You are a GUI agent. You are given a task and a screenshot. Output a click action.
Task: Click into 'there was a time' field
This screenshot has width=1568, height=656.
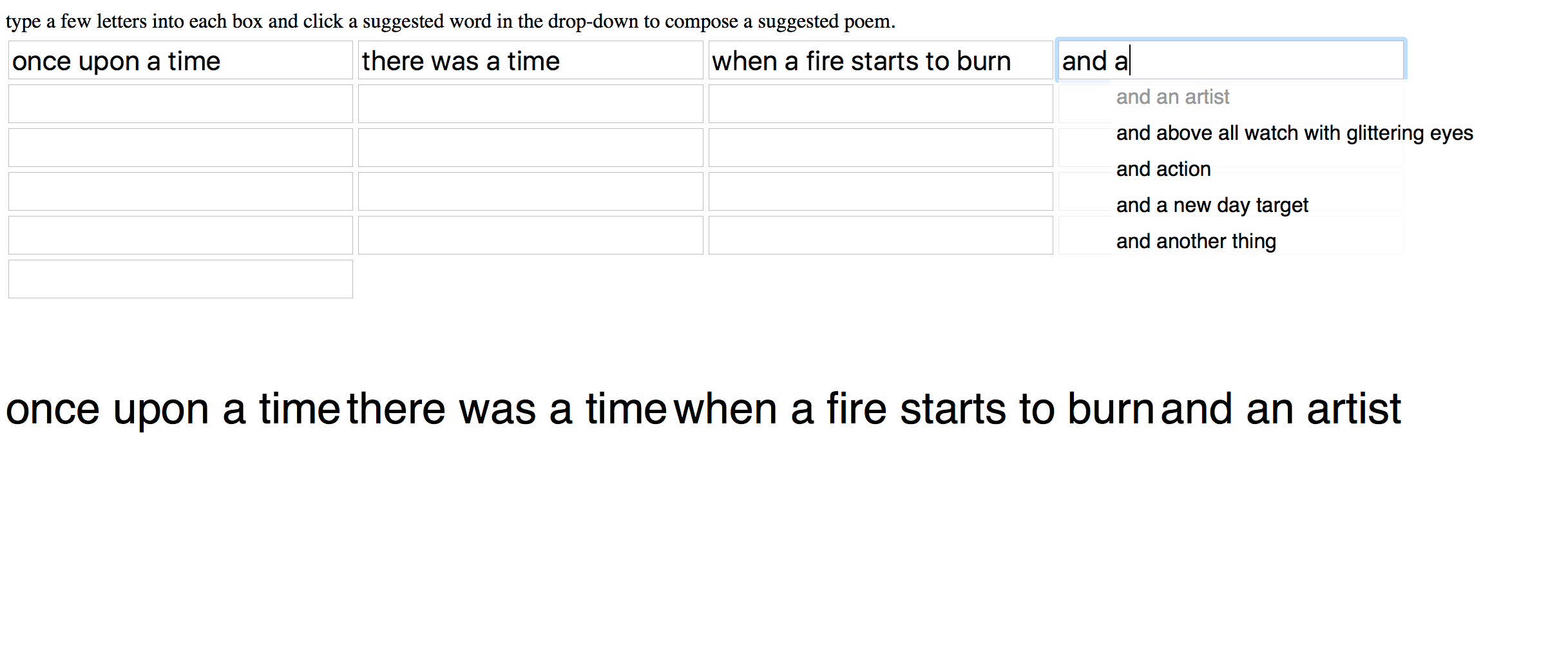coord(530,61)
